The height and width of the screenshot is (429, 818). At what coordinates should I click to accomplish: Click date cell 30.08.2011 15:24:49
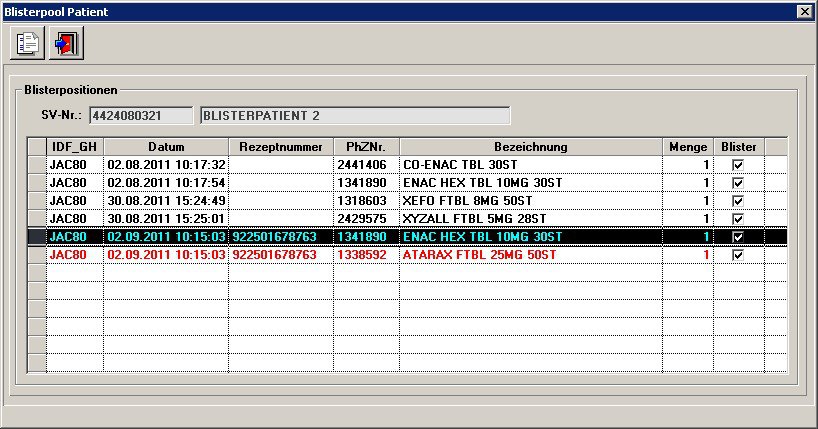(x=166, y=201)
